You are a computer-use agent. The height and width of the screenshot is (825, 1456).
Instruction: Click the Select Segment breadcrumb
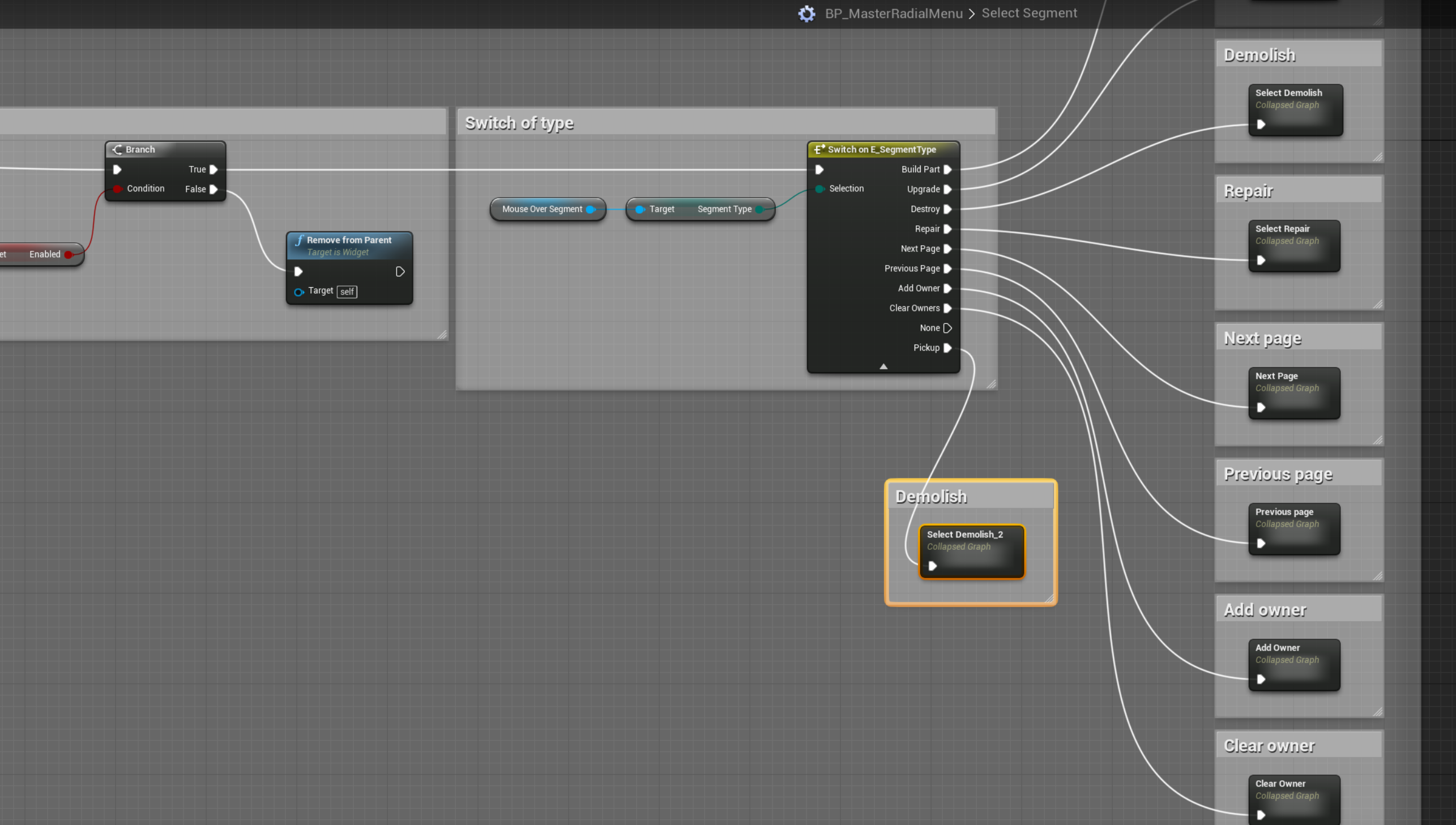(x=1029, y=13)
